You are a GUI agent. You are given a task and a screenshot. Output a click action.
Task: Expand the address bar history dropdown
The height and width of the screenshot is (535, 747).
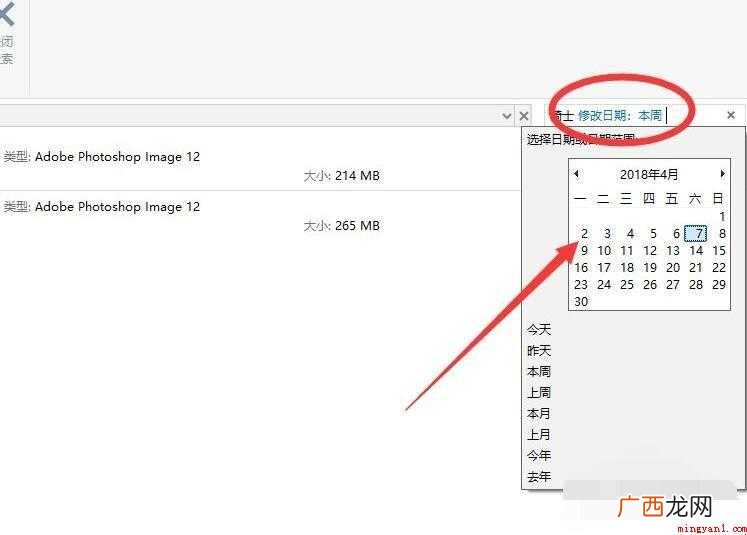507,116
